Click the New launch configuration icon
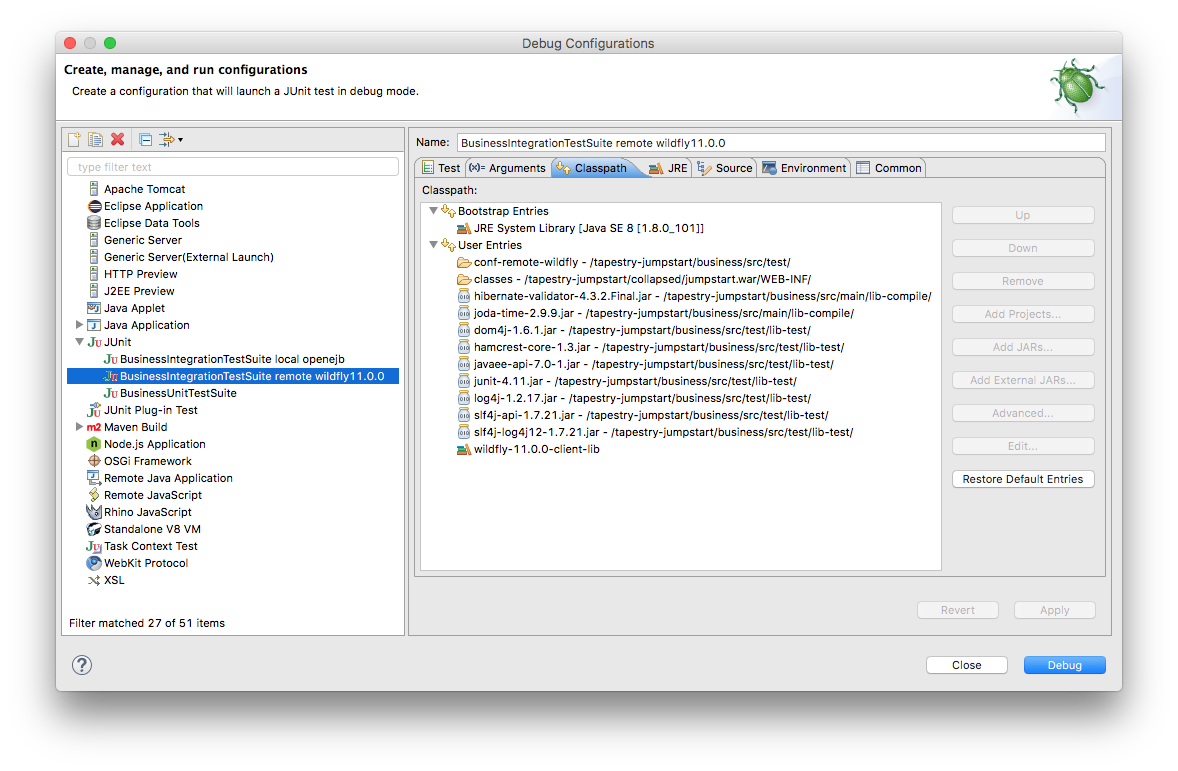 pyautogui.click(x=74, y=139)
